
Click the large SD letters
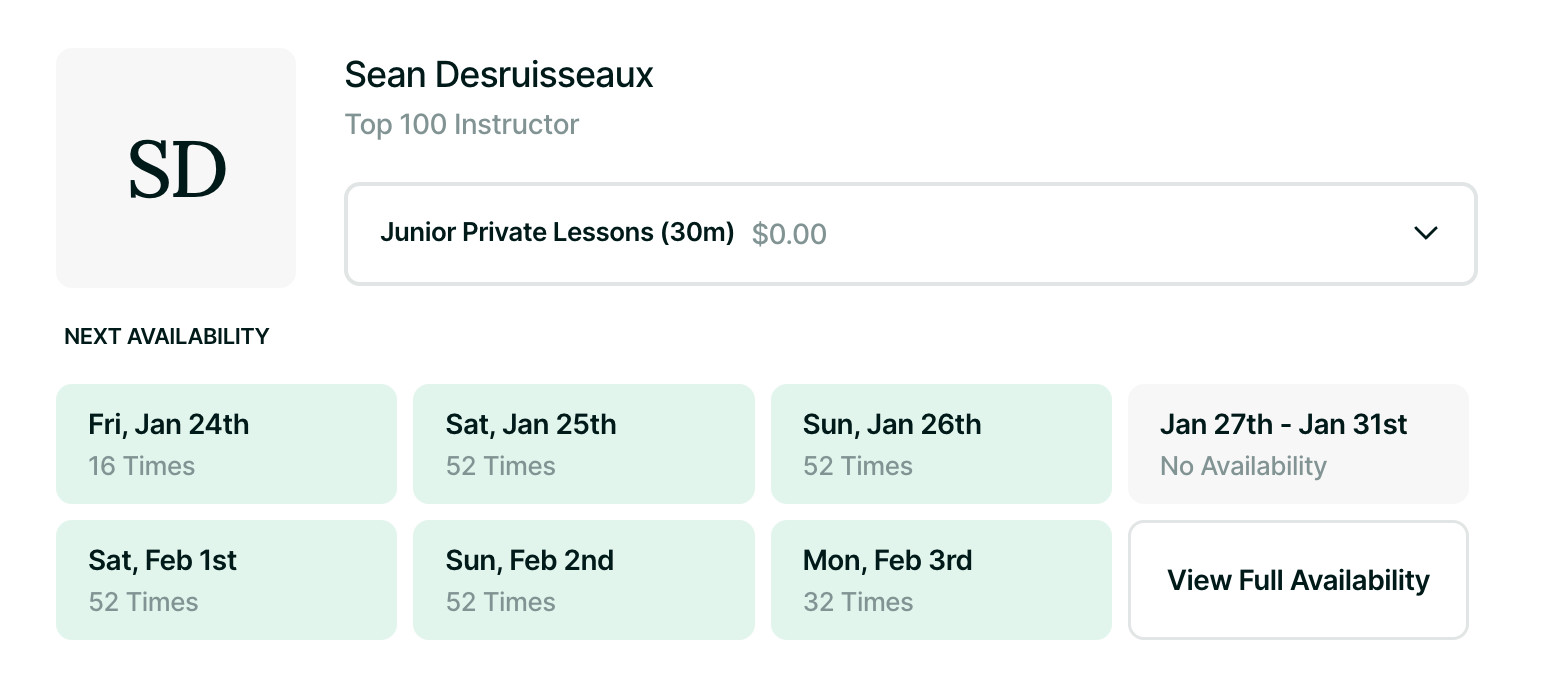[x=177, y=170]
